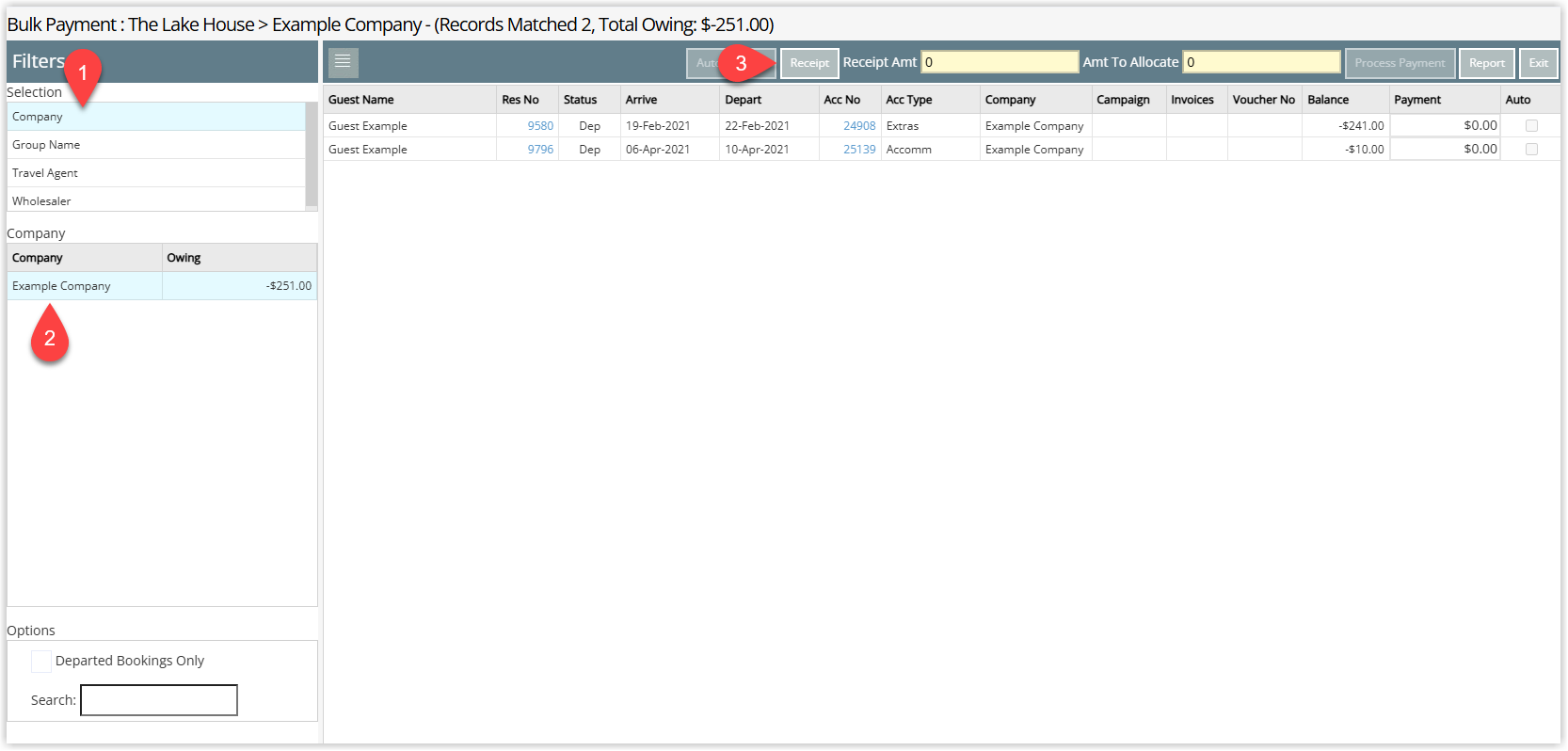Tick Auto checkbox for reservation 9796

(x=1531, y=150)
